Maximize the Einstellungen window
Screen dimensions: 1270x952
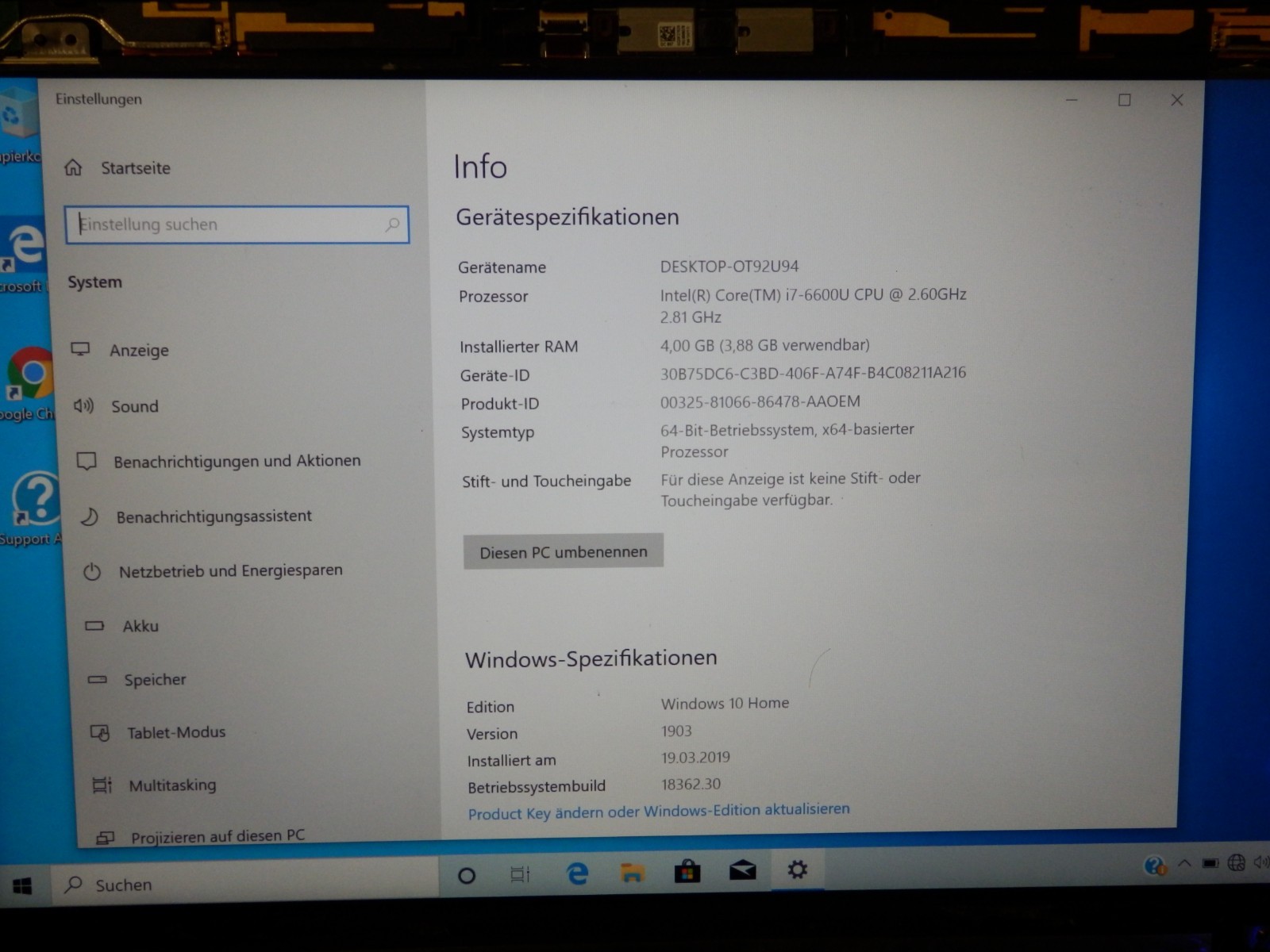pos(1125,100)
